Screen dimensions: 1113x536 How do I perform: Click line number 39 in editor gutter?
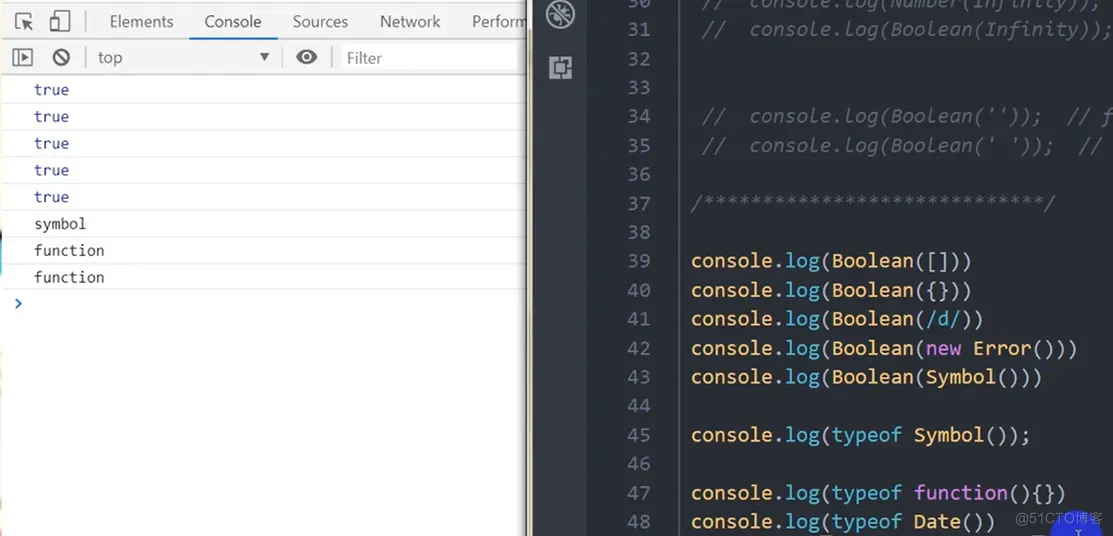pyautogui.click(x=638, y=261)
